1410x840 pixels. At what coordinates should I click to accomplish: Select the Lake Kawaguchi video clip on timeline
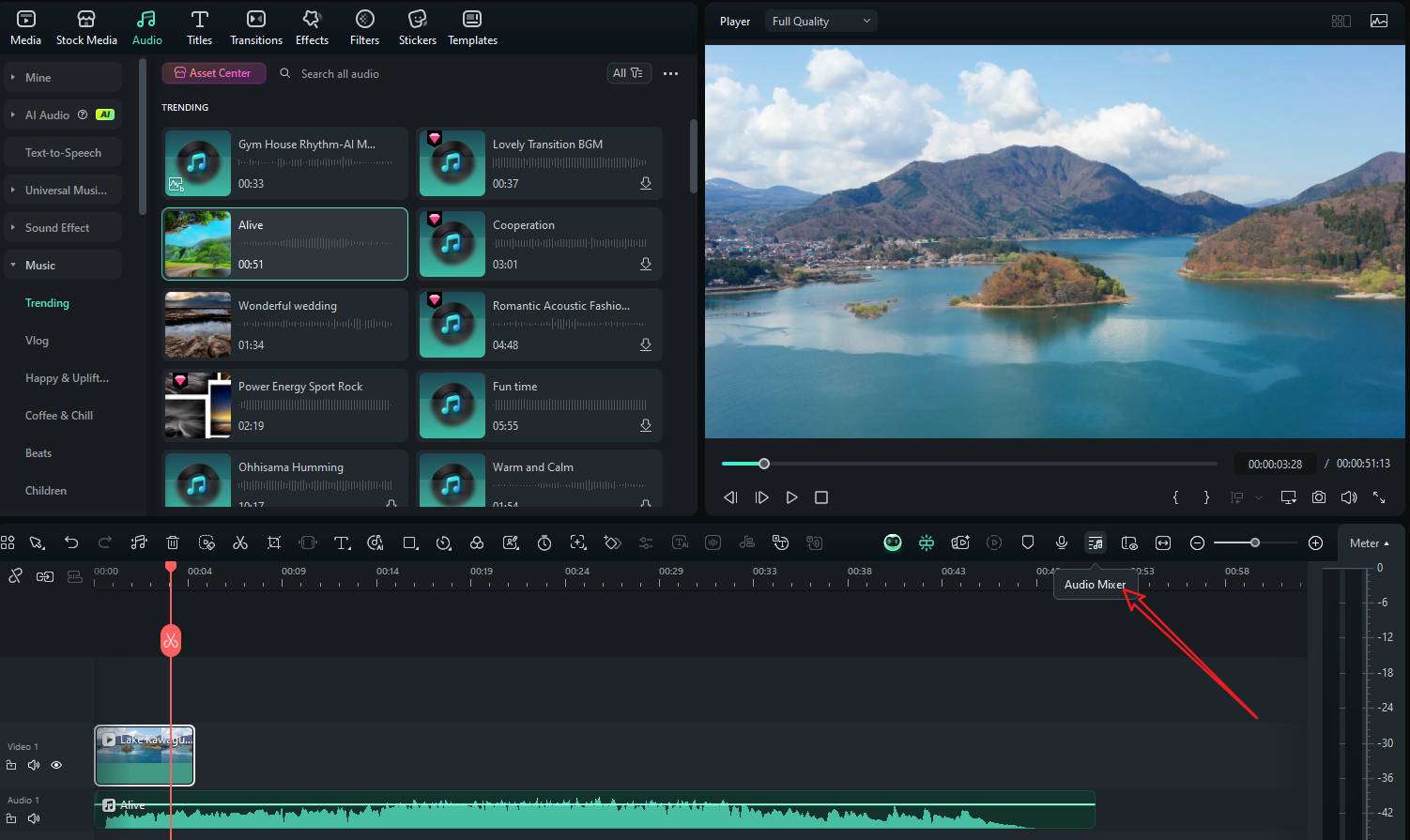pos(145,755)
